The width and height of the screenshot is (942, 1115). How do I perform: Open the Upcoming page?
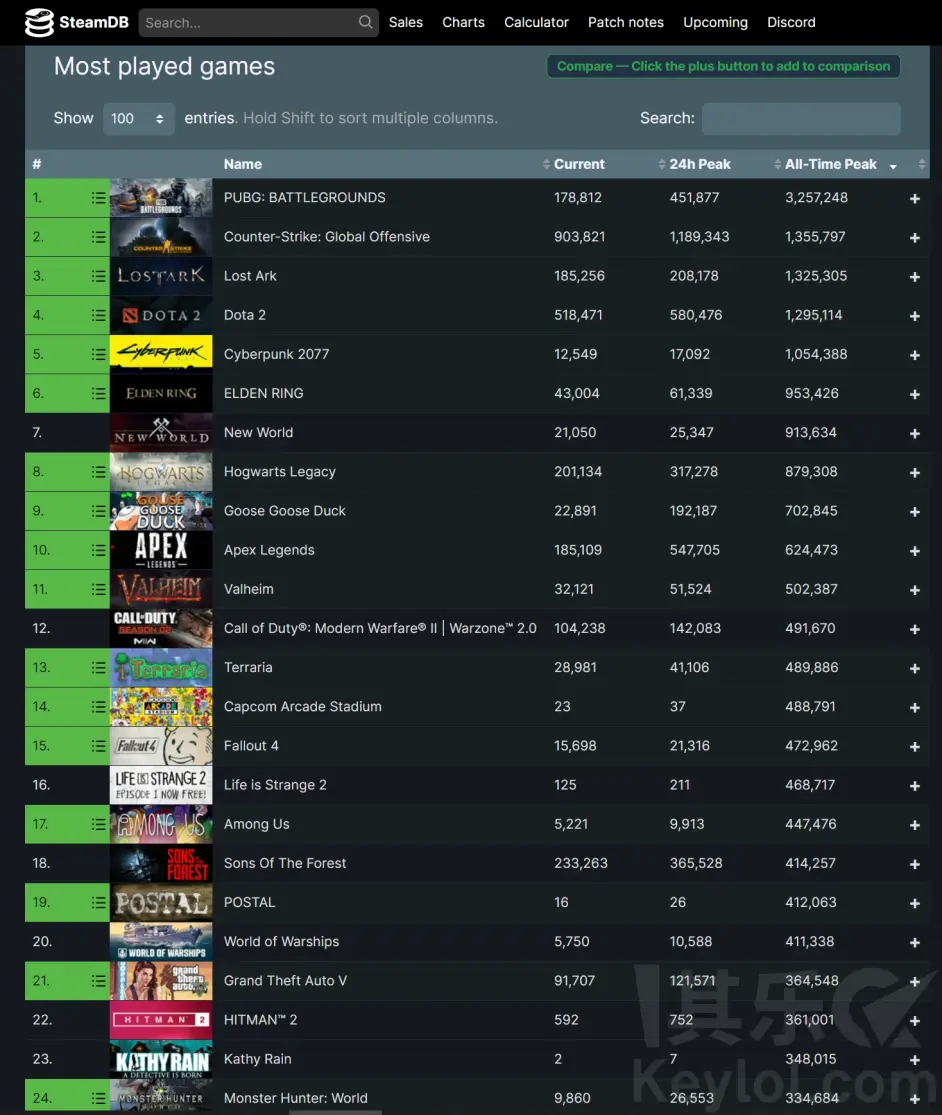point(715,22)
